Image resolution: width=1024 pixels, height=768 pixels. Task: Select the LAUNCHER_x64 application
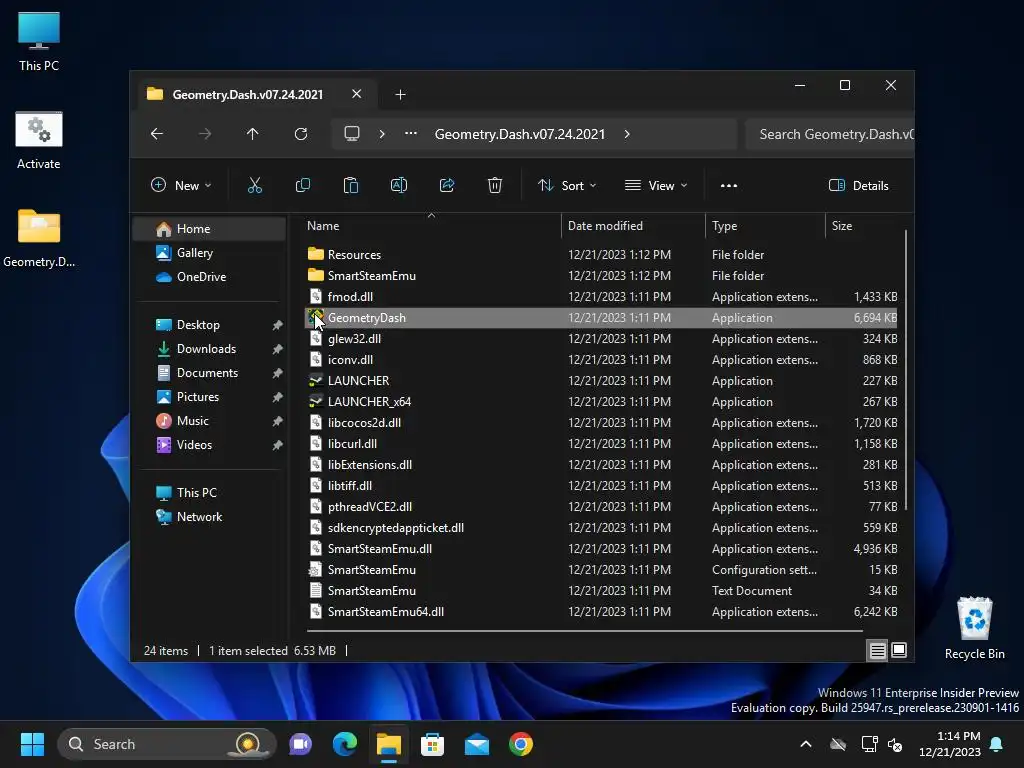(x=601, y=402)
